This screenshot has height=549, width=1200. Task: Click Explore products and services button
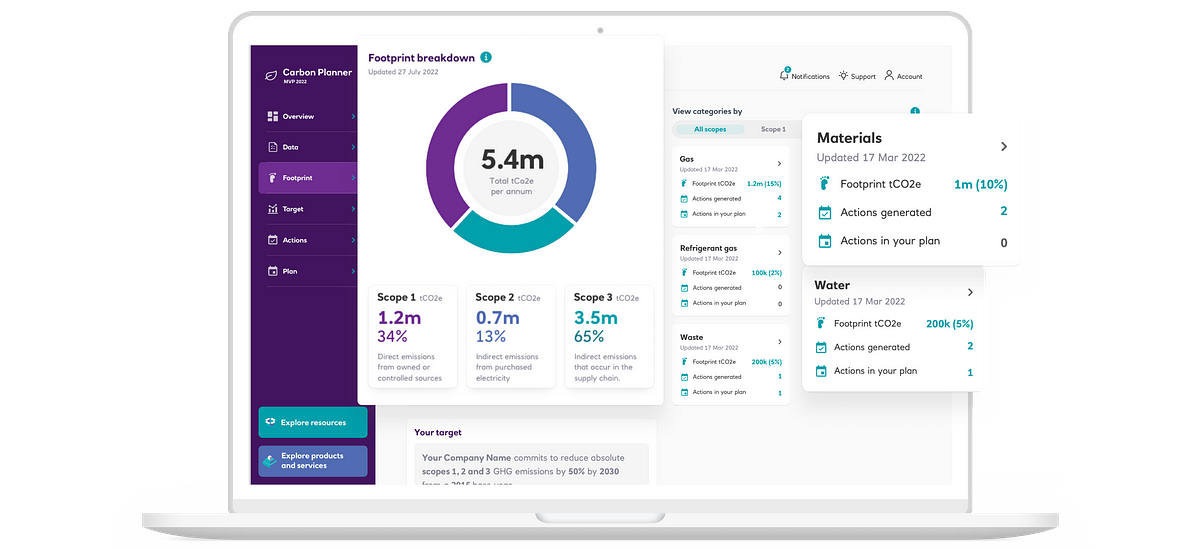[313, 461]
